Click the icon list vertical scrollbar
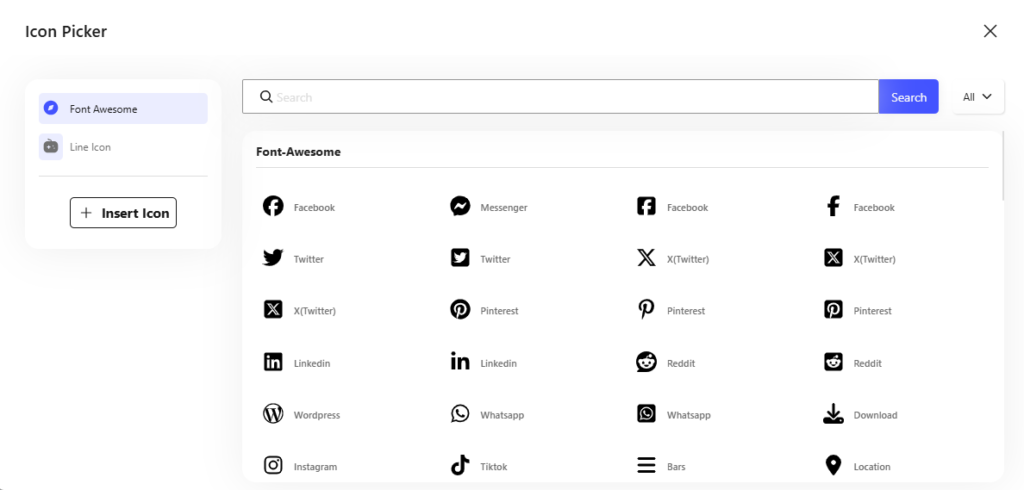Viewport: 1024px width, 490px height. coord(1002,167)
